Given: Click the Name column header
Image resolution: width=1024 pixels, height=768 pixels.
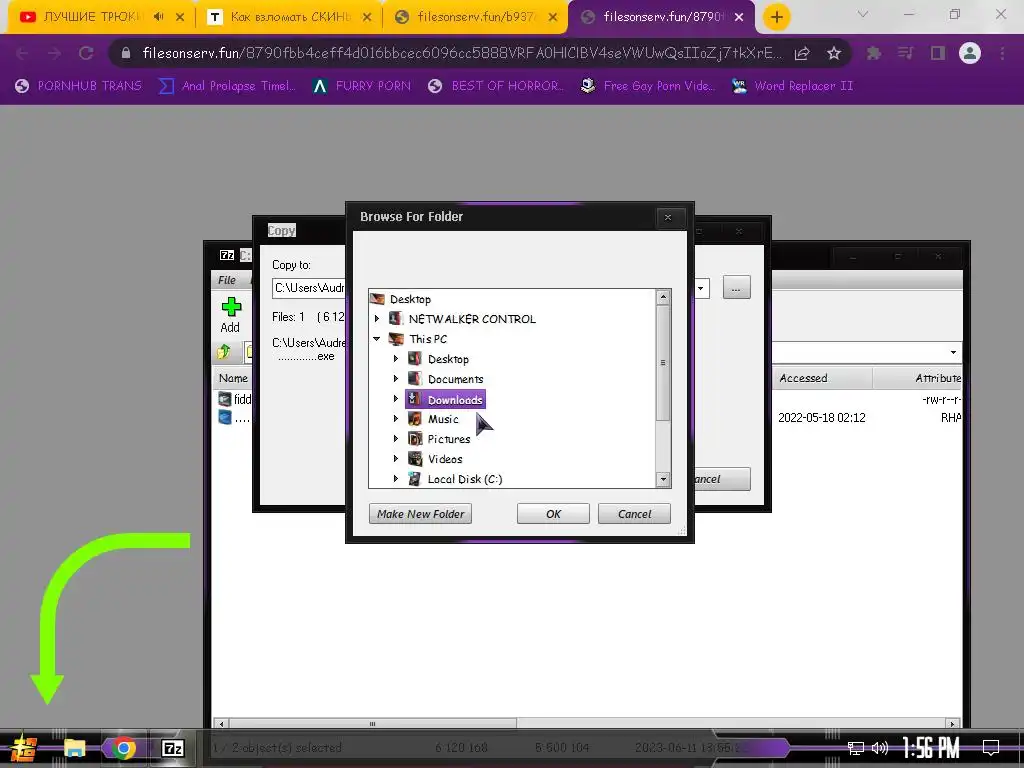Looking at the screenshot, I should pos(233,378).
